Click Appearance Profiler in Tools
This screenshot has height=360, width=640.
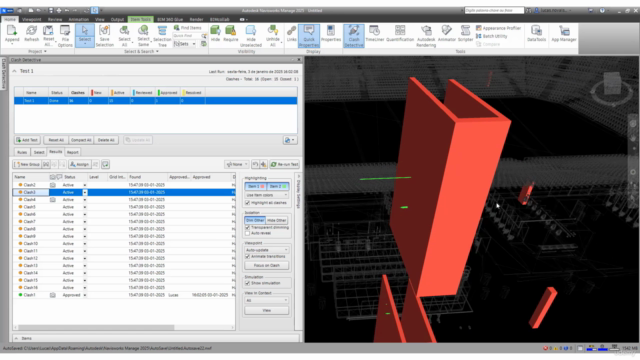tap(498, 28)
